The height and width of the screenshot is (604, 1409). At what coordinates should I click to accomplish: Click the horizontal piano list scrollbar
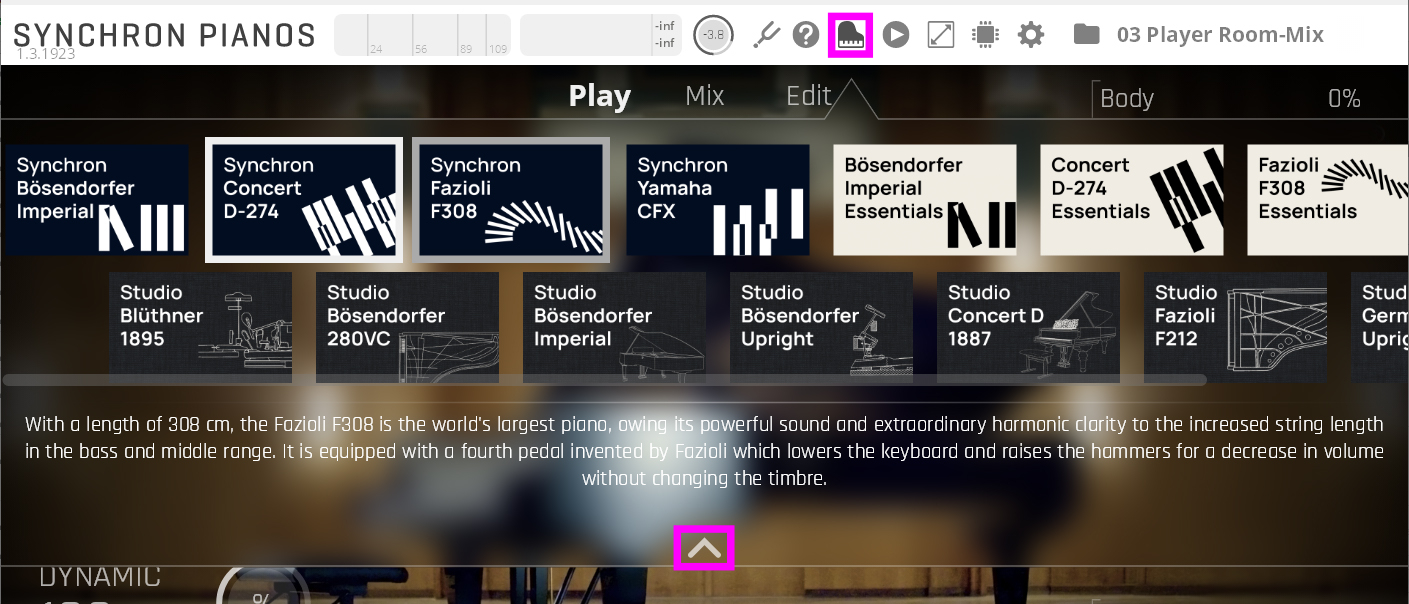point(605,380)
